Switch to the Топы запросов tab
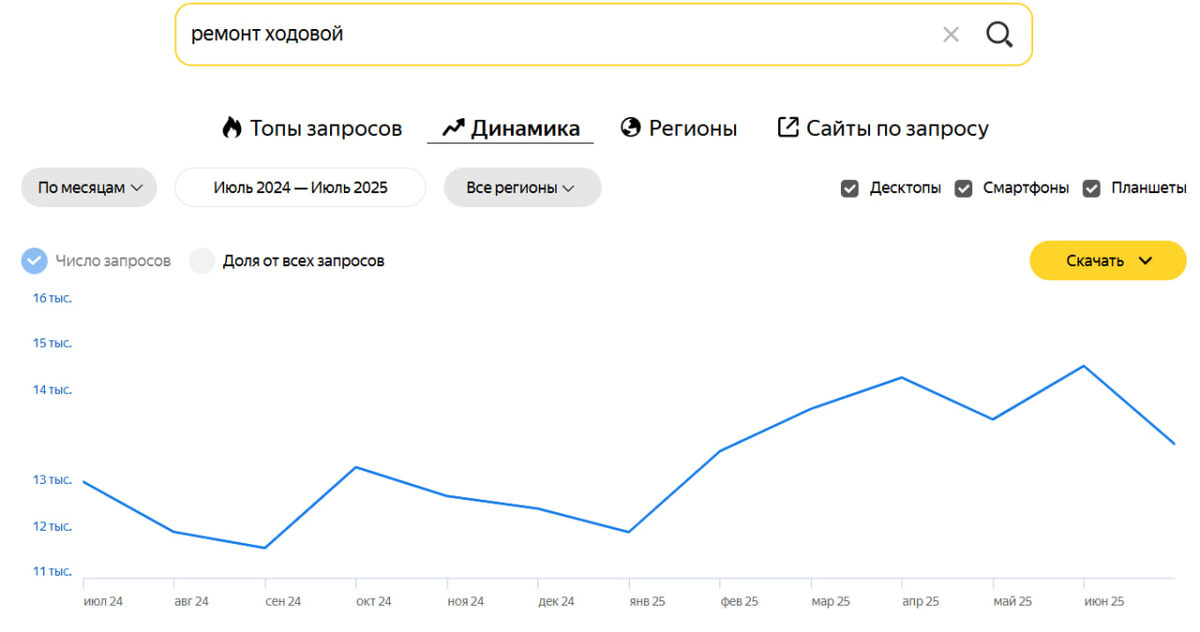 pyautogui.click(x=325, y=128)
